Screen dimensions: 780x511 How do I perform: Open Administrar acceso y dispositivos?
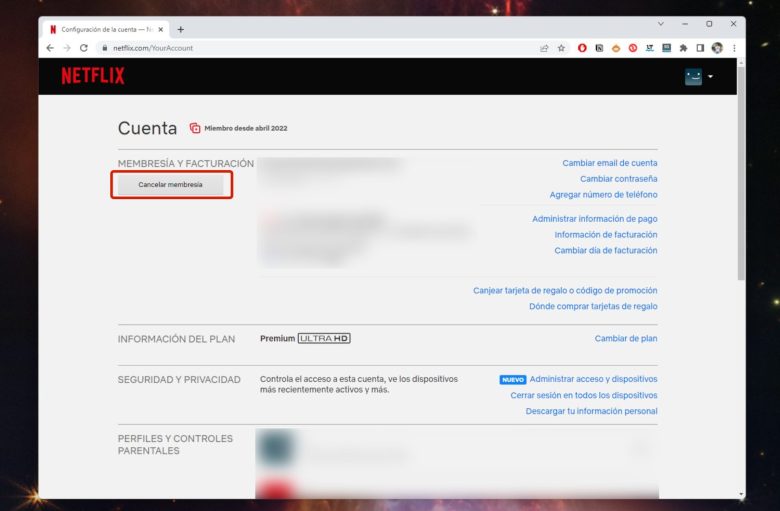593,379
